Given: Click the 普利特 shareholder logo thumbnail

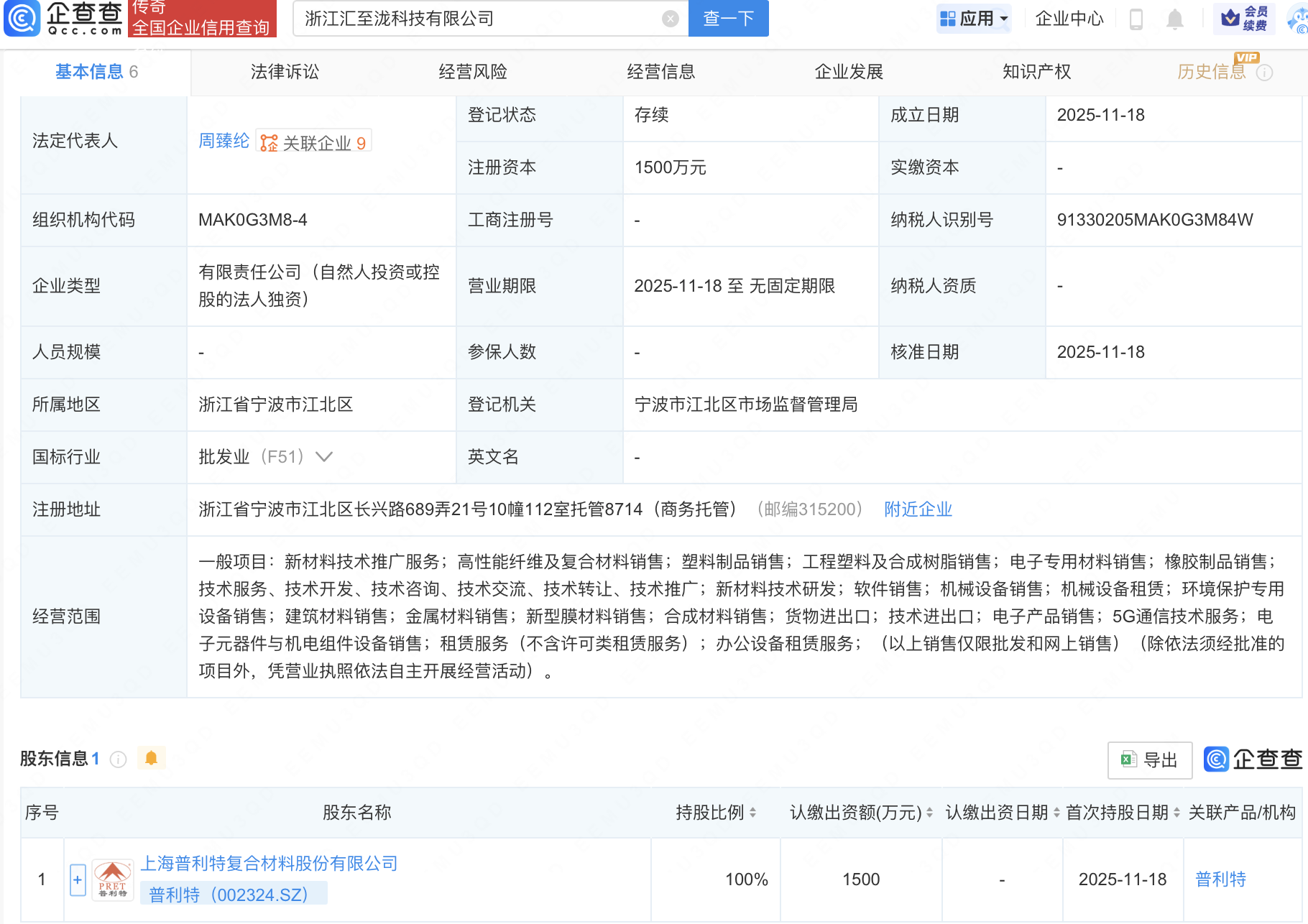Looking at the screenshot, I should click(113, 879).
